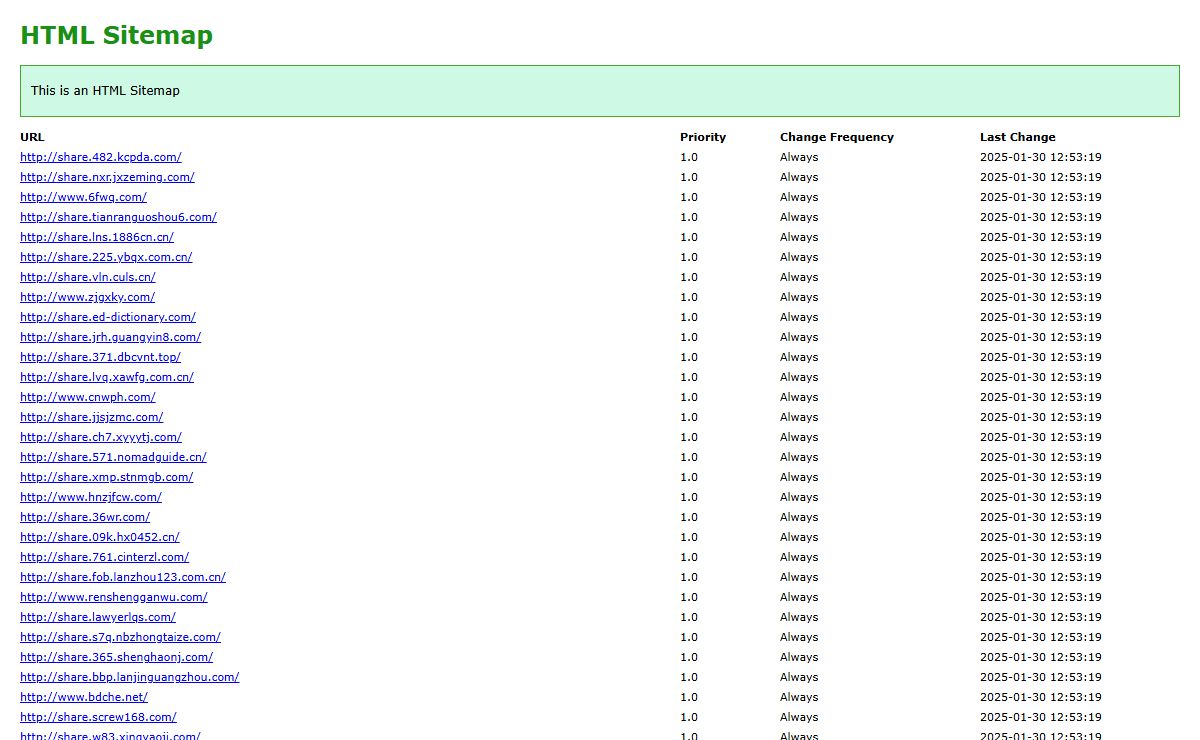Viewport: 1200px width, 740px height.
Task: Open share.571.nomadguide.cn link
Action: [113, 457]
